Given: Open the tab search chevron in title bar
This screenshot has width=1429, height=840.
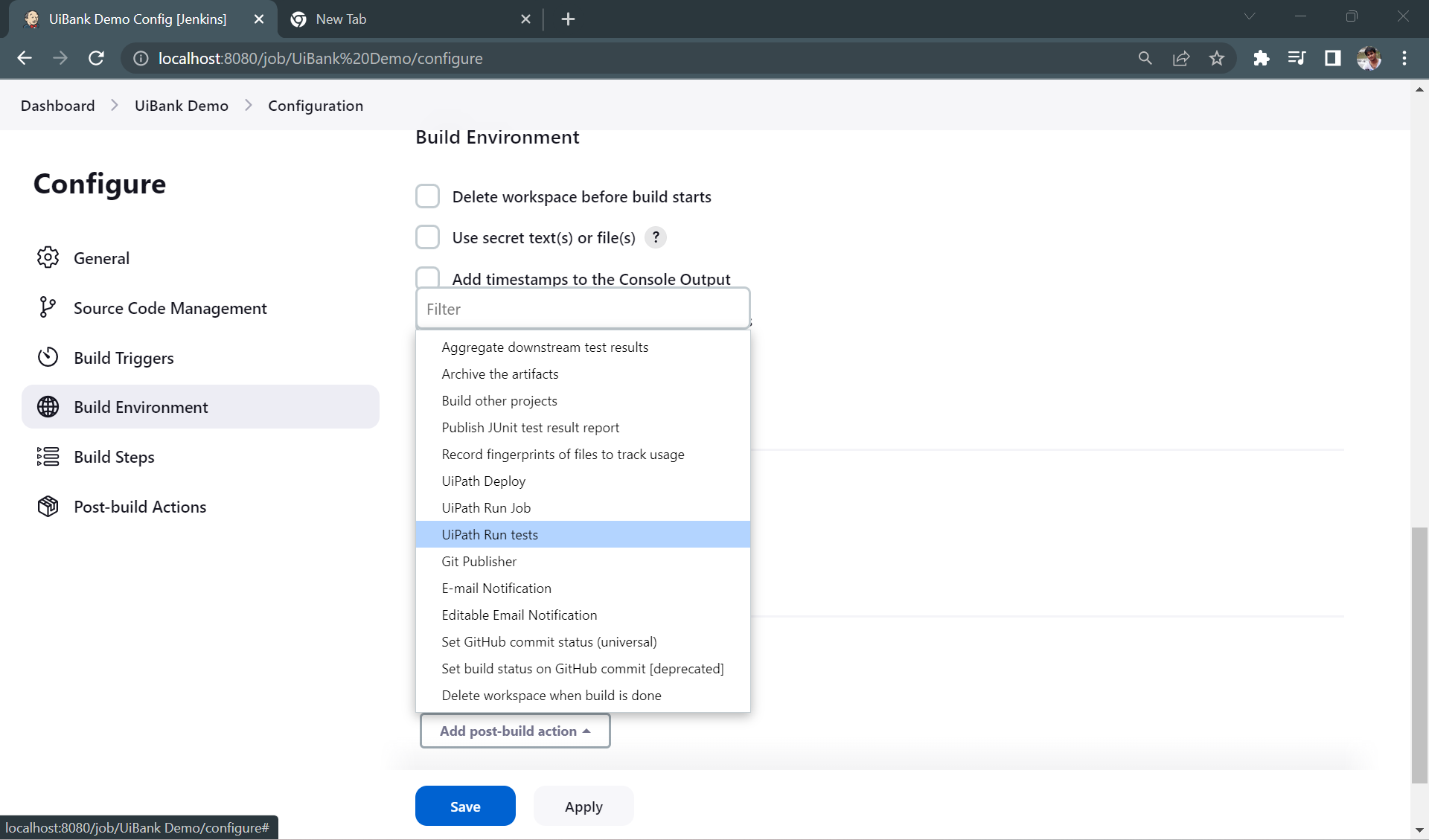Looking at the screenshot, I should pyautogui.click(x=1250, y=16).
